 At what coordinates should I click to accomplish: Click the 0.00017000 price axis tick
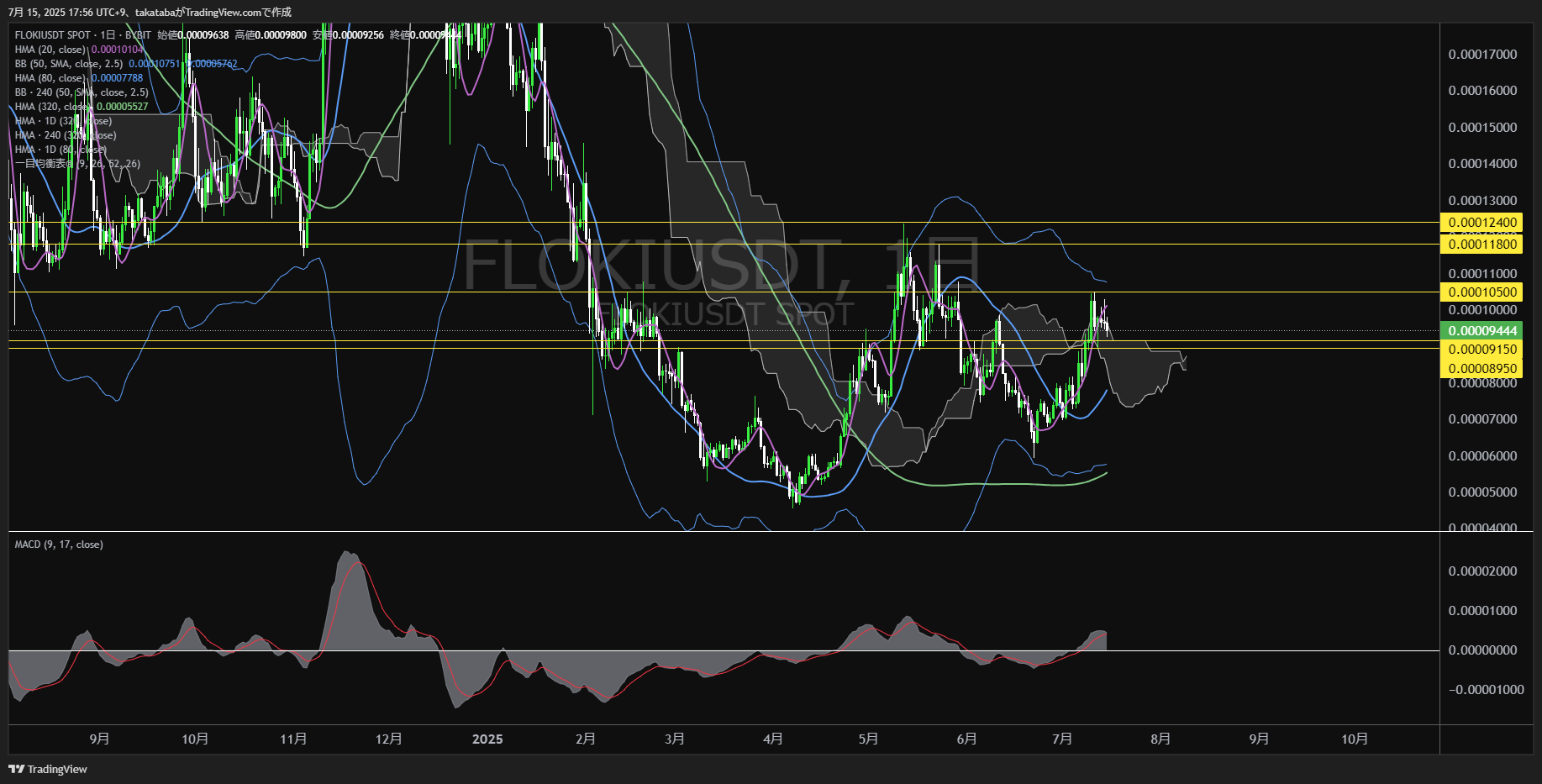pyautogui.click(x=1483, y=55)
